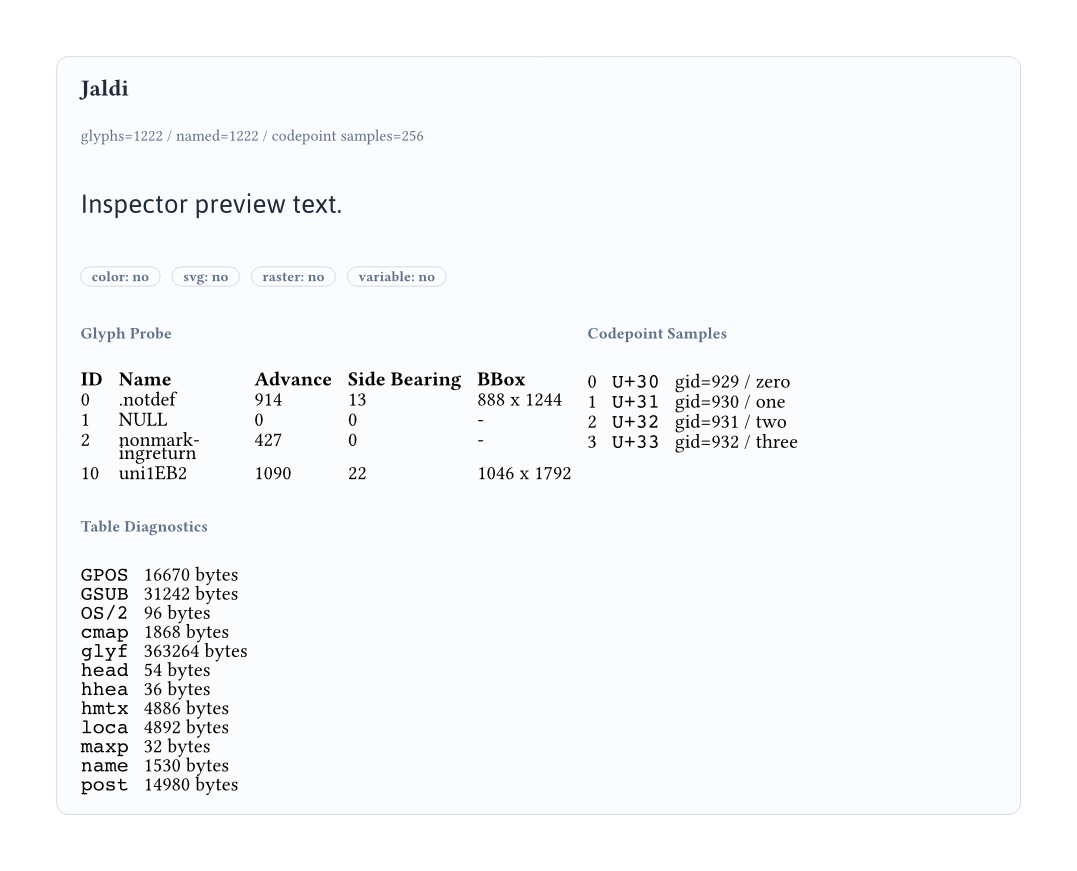This screenshot has width=1077, height=871.
Task: Select the hmtx table tag
Action: click(x=104, y=709)
